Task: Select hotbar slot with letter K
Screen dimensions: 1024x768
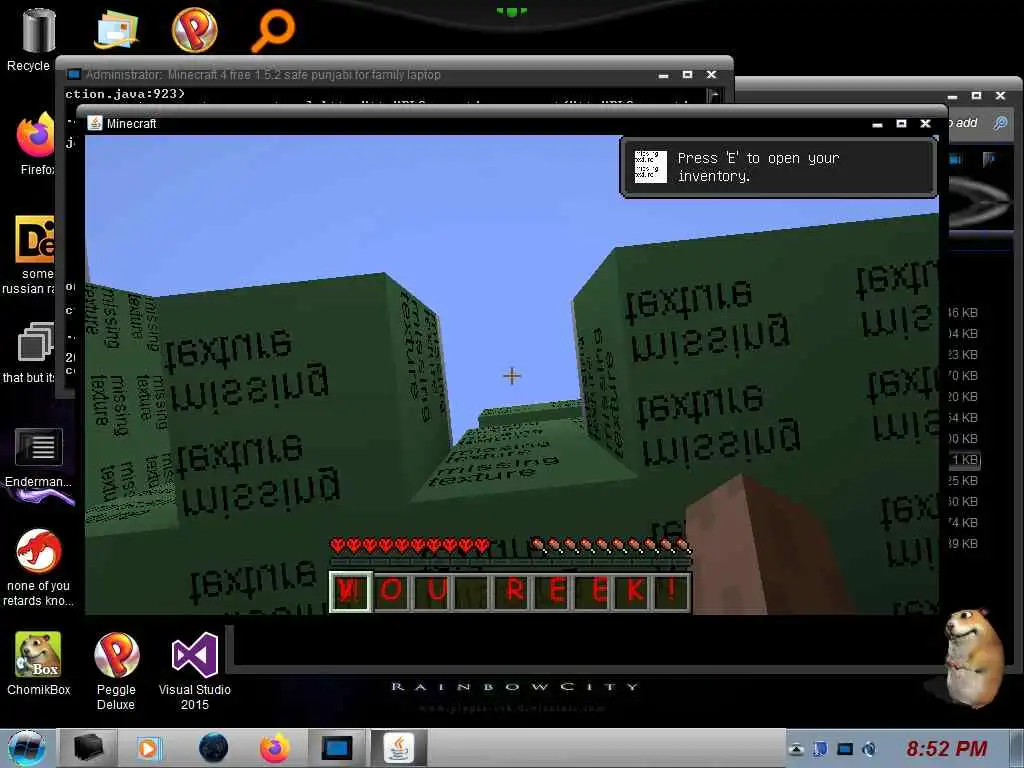Action: click(x=632, y=592)
